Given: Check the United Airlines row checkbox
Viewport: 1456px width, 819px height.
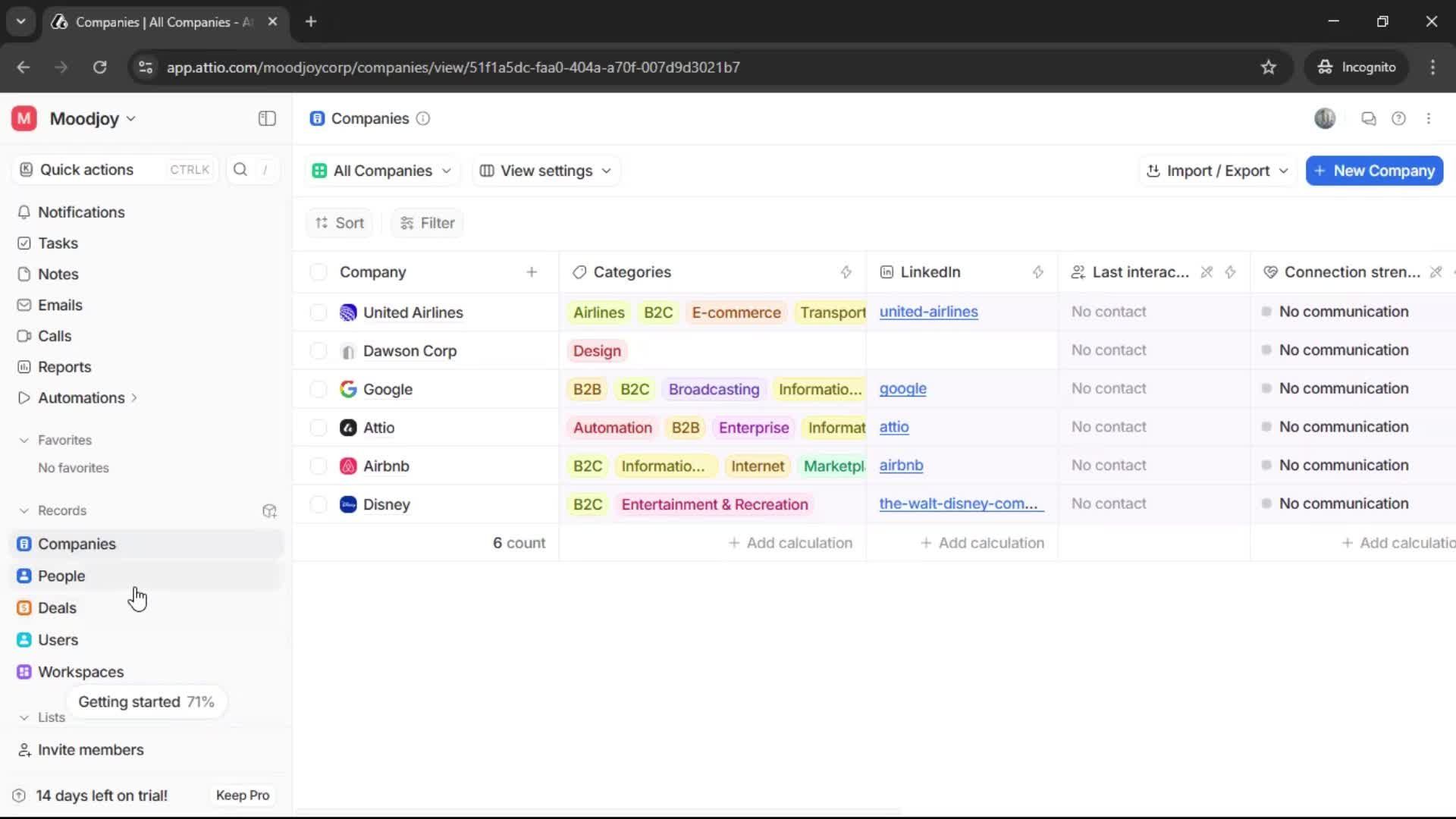Looking at the screenshot, I should 318,312.
